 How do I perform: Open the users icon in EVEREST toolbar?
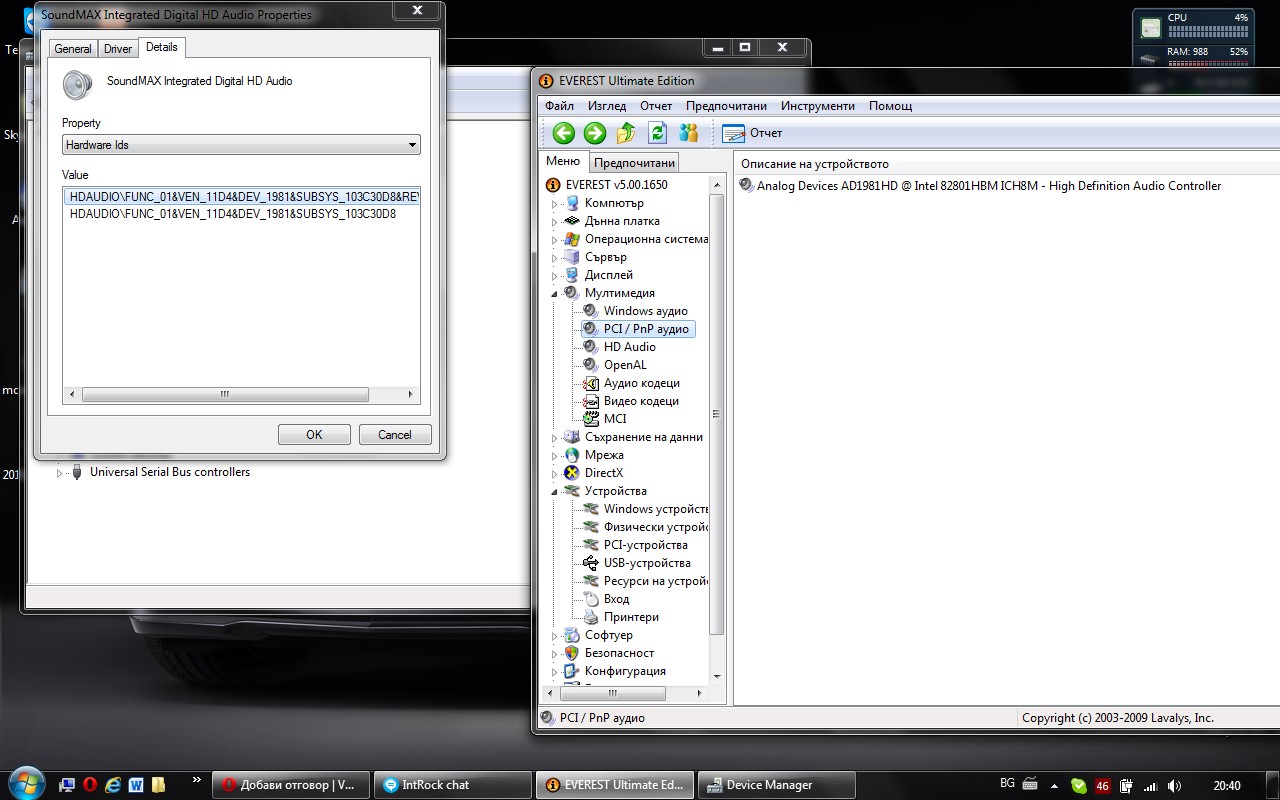tap(688, 133)
